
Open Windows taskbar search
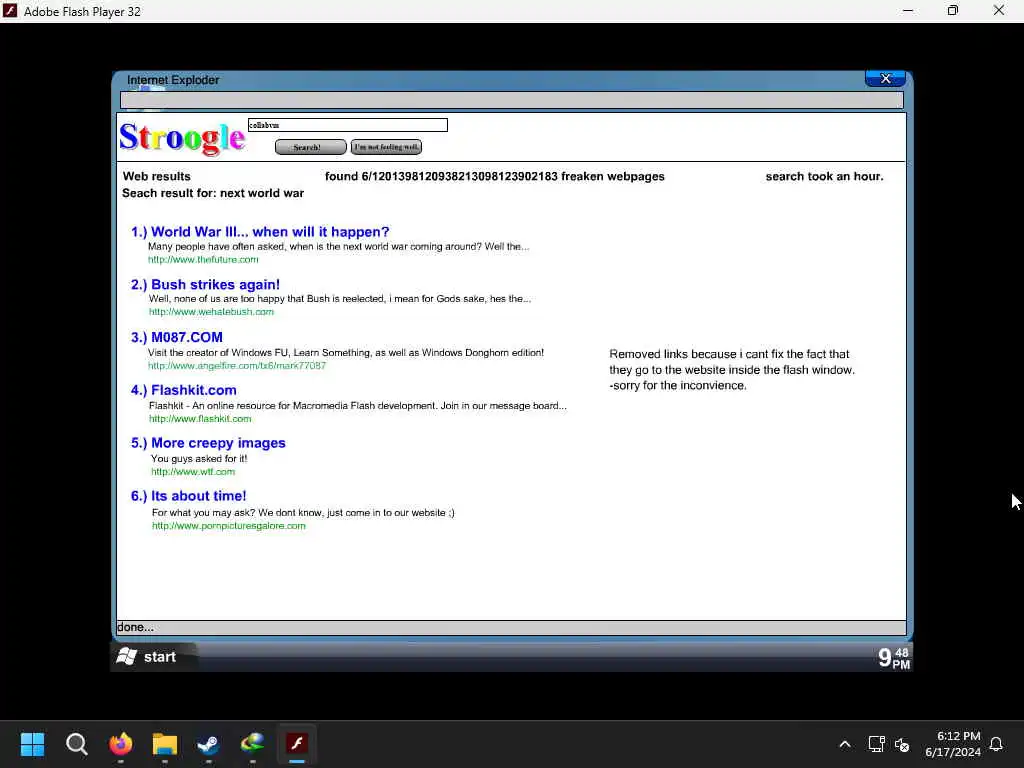pyautogui.click(x=76, y=744)
